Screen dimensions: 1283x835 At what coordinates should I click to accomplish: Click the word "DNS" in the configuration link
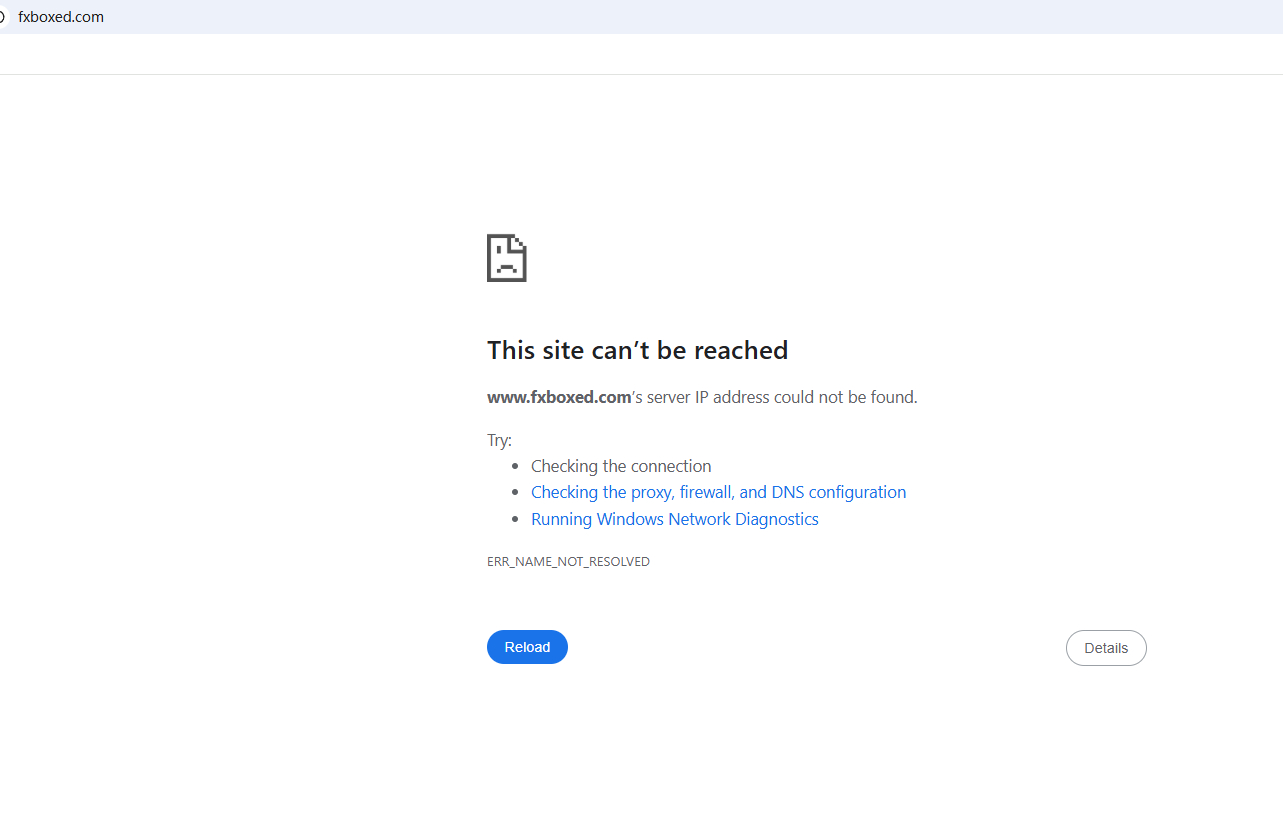(787, 492)
